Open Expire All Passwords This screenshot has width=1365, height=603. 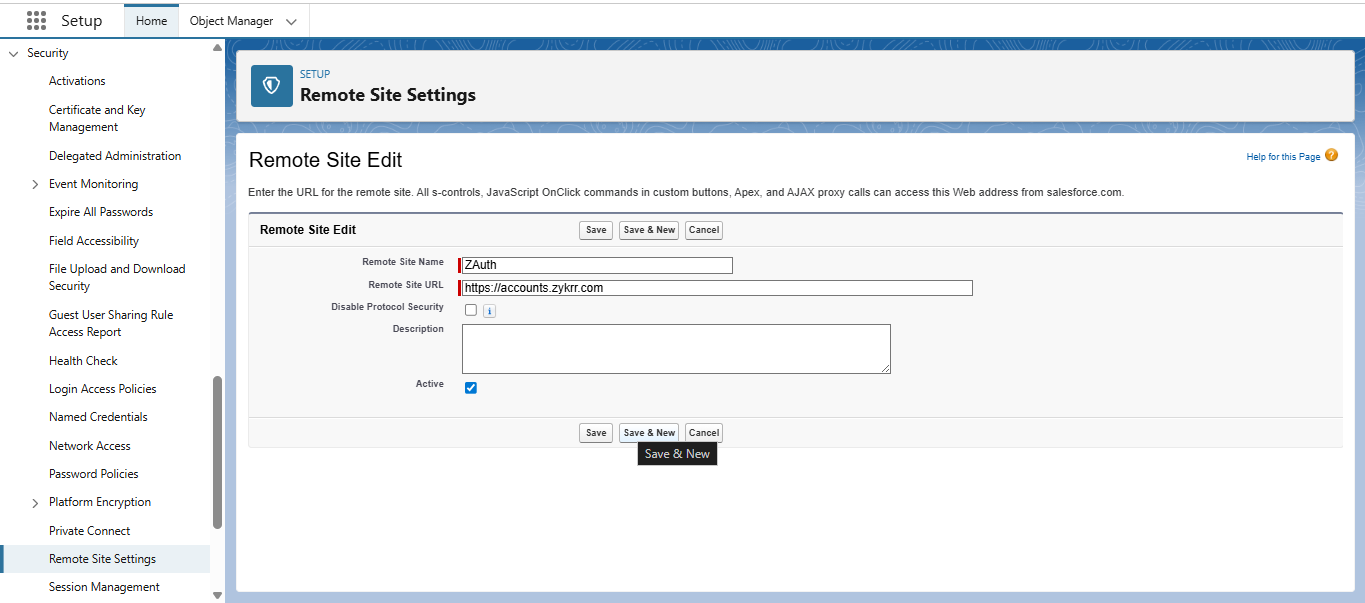[101, 212]
